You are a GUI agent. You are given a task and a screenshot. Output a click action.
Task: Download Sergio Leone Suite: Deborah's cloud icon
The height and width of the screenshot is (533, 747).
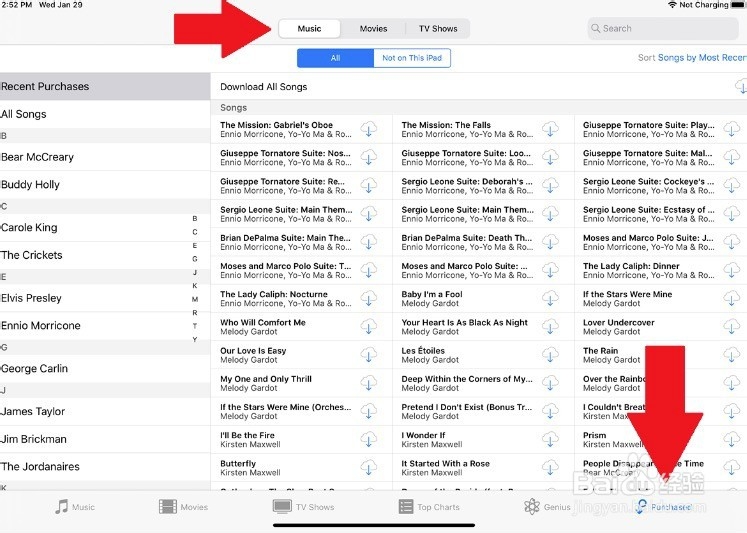(550, 185)
